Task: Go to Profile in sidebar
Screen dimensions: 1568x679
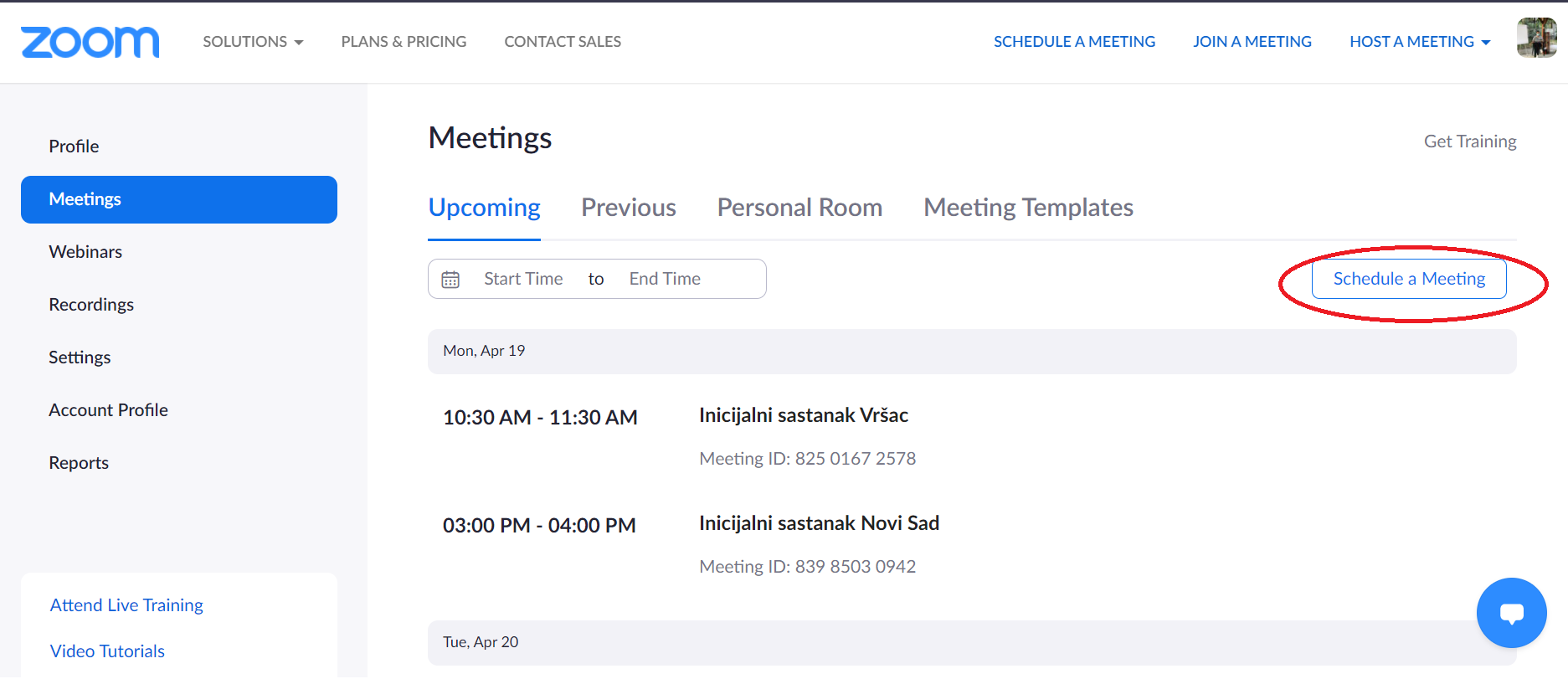Action: pos(74,147)
